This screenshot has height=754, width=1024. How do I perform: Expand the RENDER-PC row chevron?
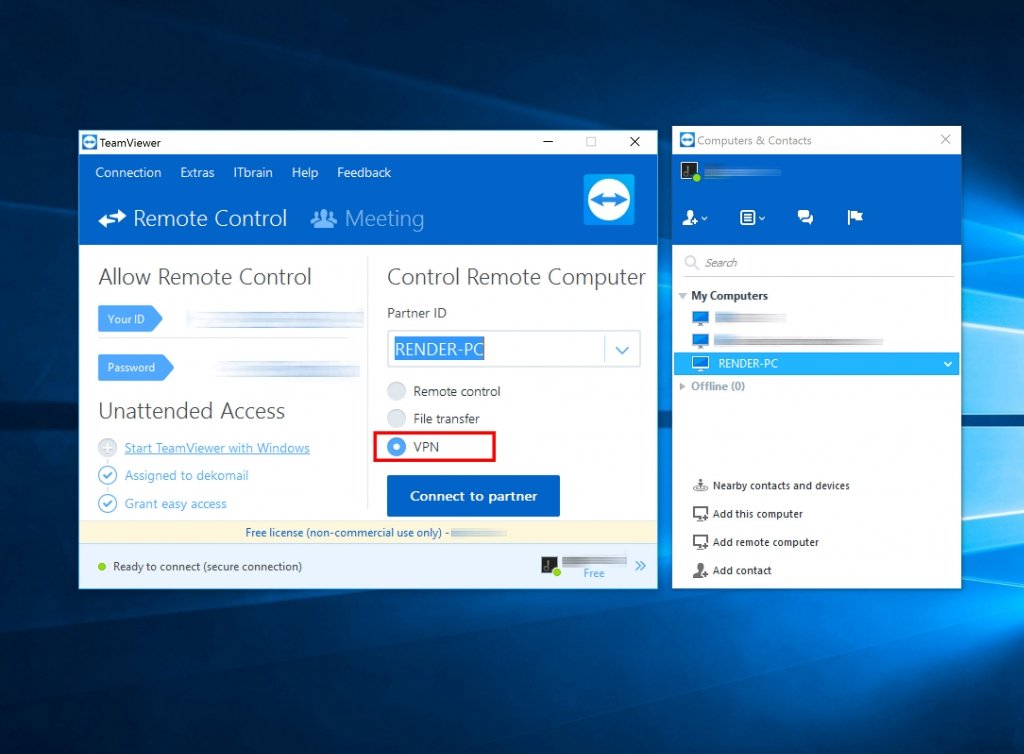coord(948,364)
